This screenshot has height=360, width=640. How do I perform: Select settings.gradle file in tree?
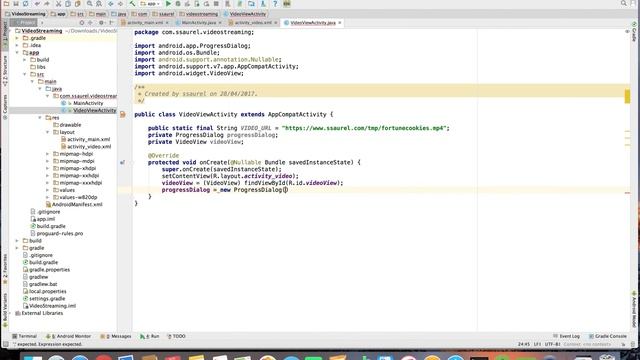pyautogui.click(x=47, y=299)
